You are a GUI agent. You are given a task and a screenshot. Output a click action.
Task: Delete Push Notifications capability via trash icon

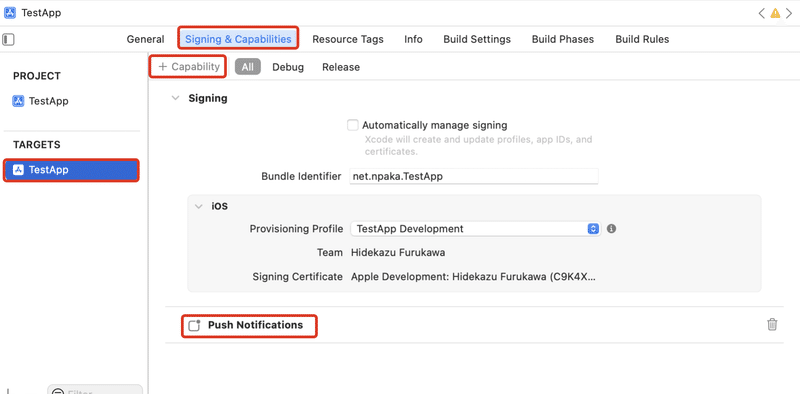point(772,324)
